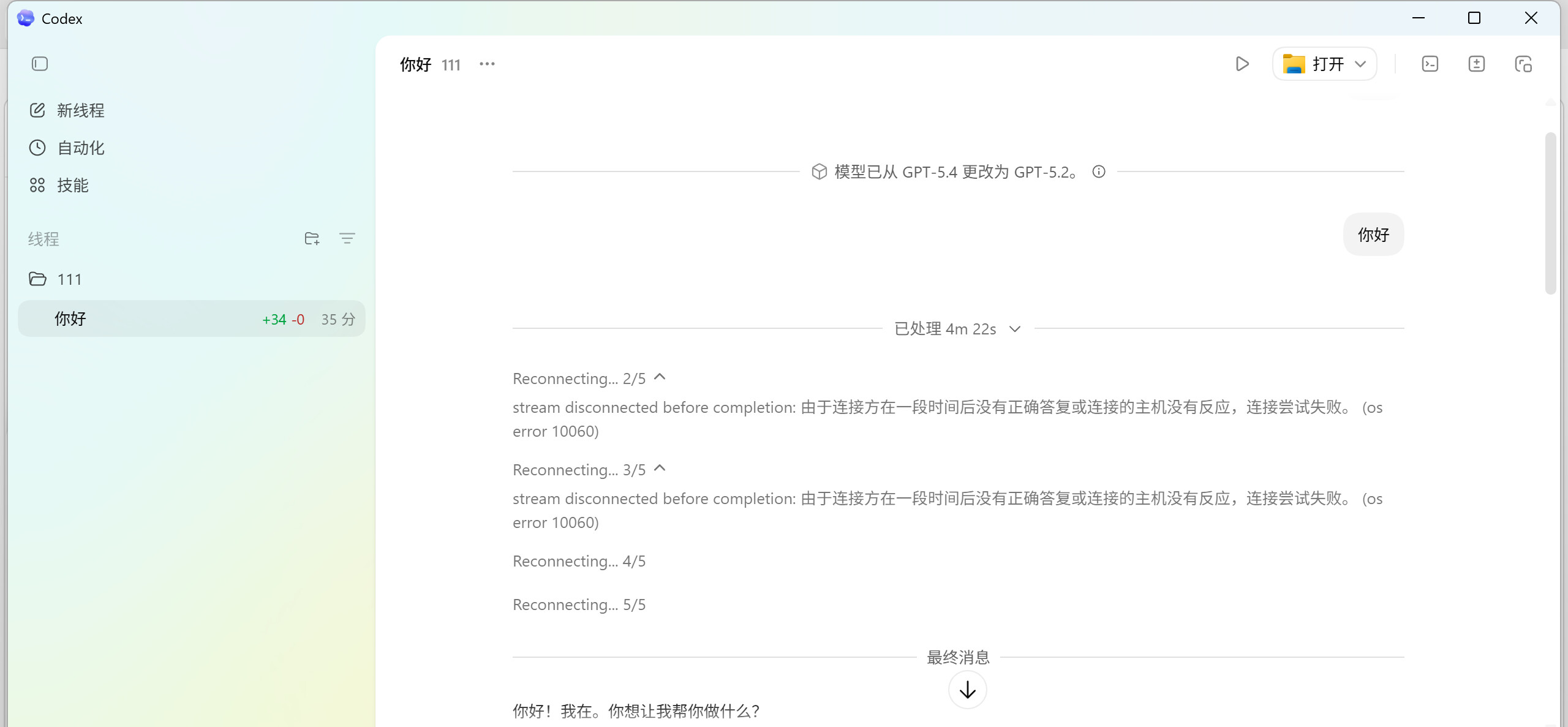This screenshot has height=727, width=1568.
Task: Click the copy window icon in header
Action: click(1523, 64)
